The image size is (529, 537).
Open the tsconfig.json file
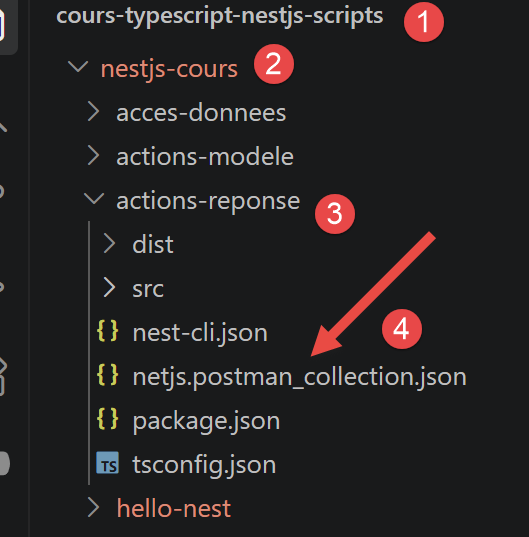pos(204,465)
